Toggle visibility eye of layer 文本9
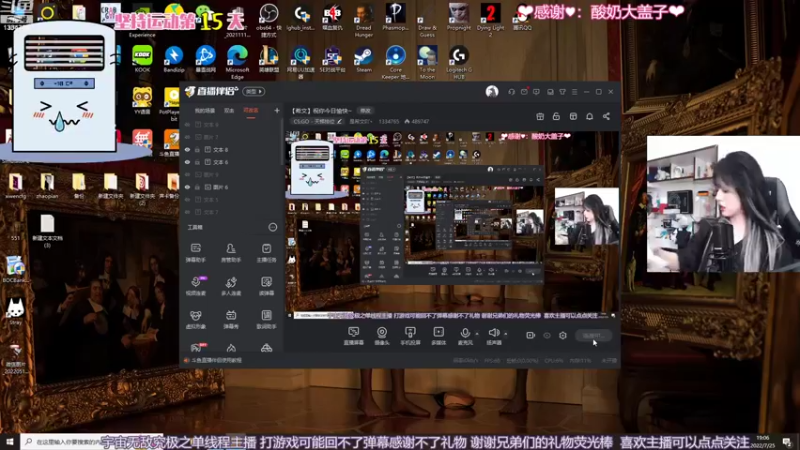The width and height of the screenshot is (800, 450). [187, 124]
